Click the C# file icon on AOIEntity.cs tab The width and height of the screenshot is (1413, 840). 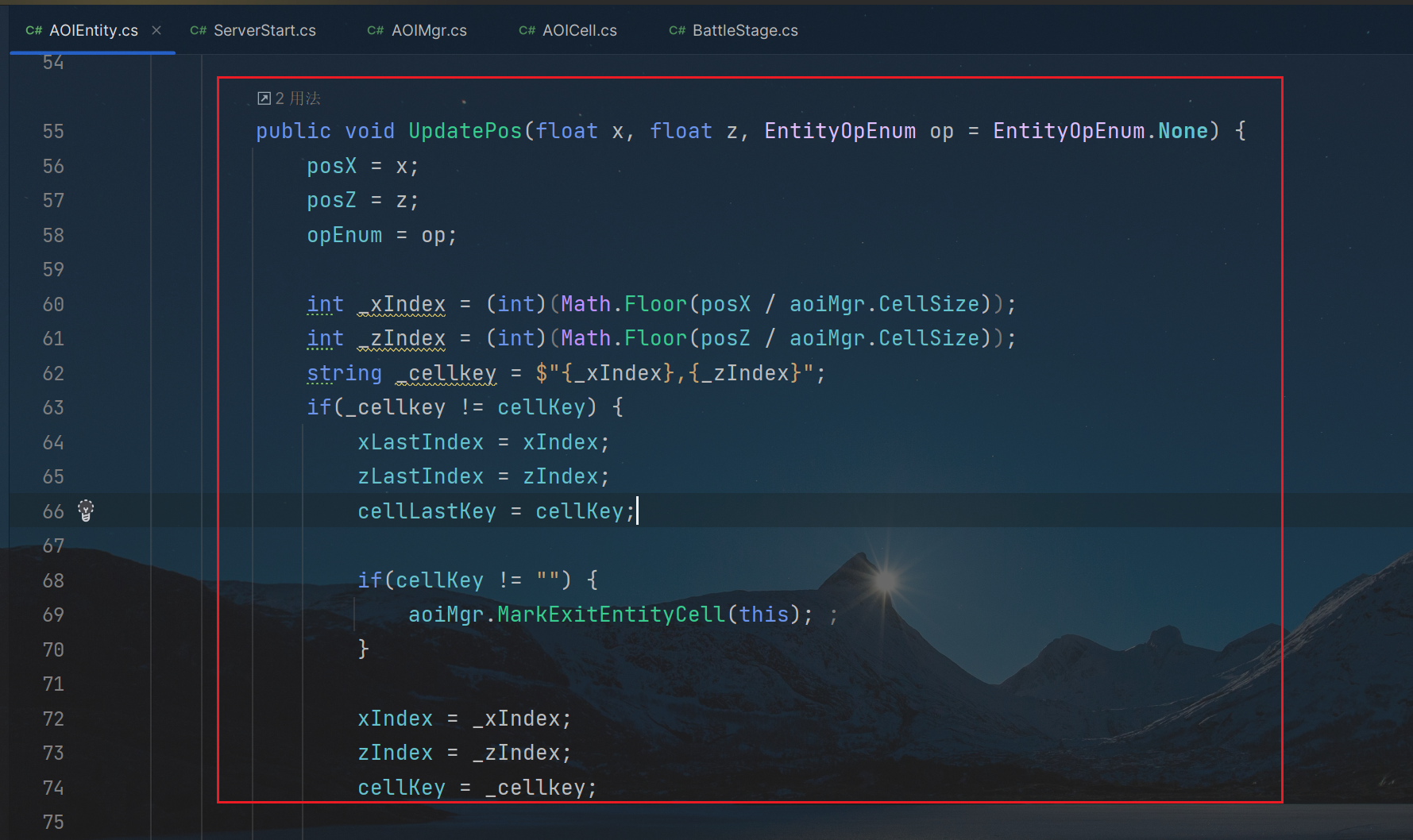pos(33,31)
